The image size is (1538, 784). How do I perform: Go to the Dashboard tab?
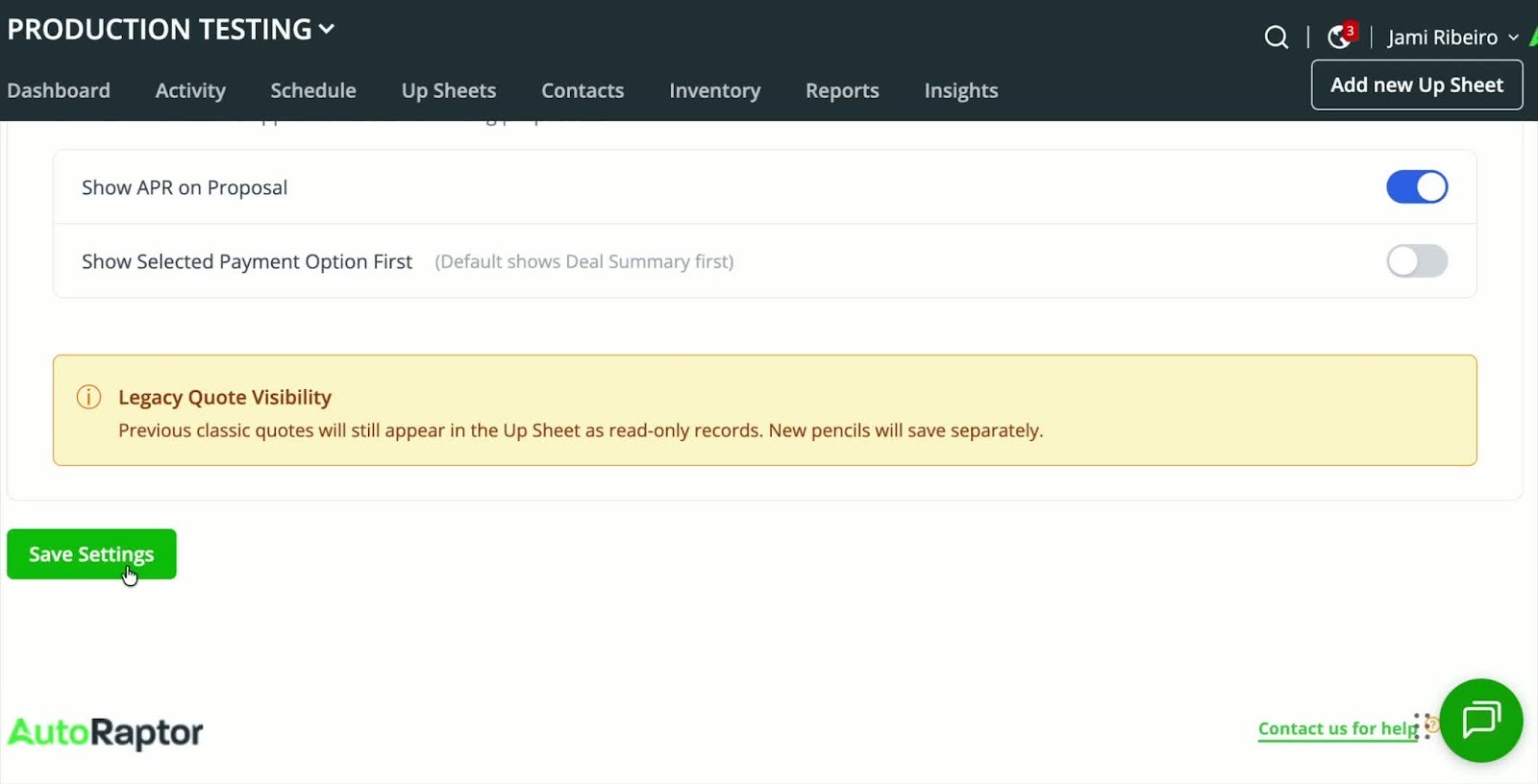(59, 90)
